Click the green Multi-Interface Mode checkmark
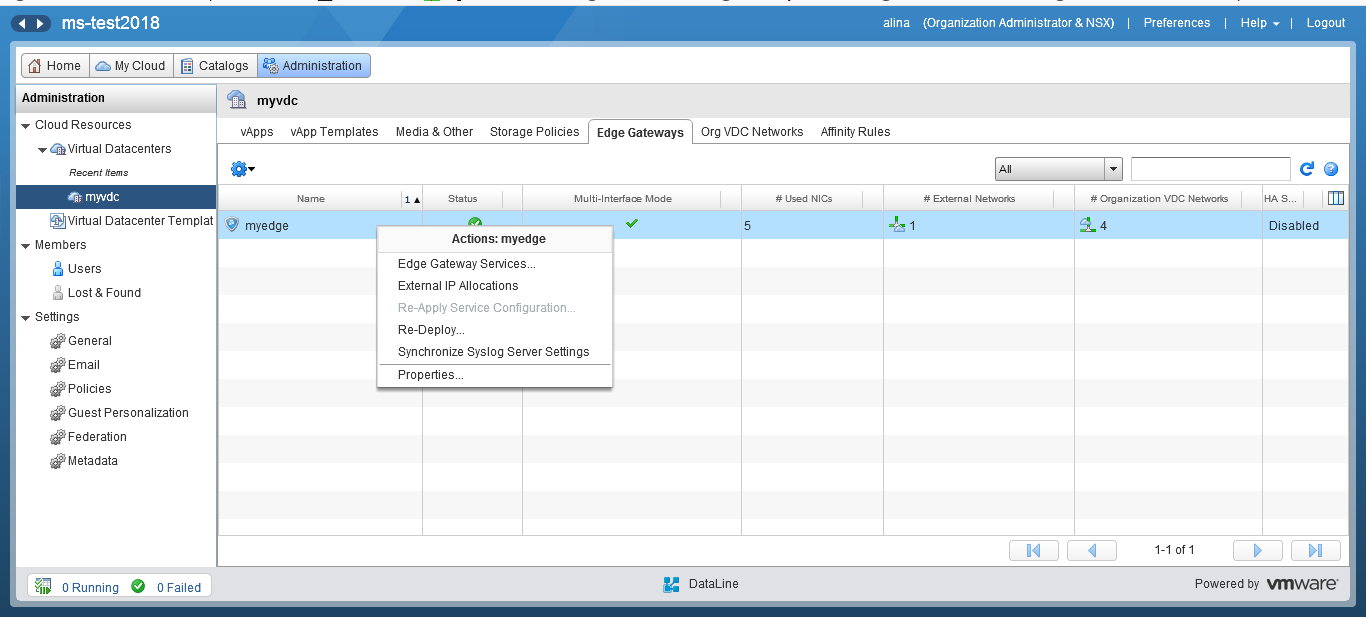1366x617 pixels. pyautogui.click(x=632, y=224)
